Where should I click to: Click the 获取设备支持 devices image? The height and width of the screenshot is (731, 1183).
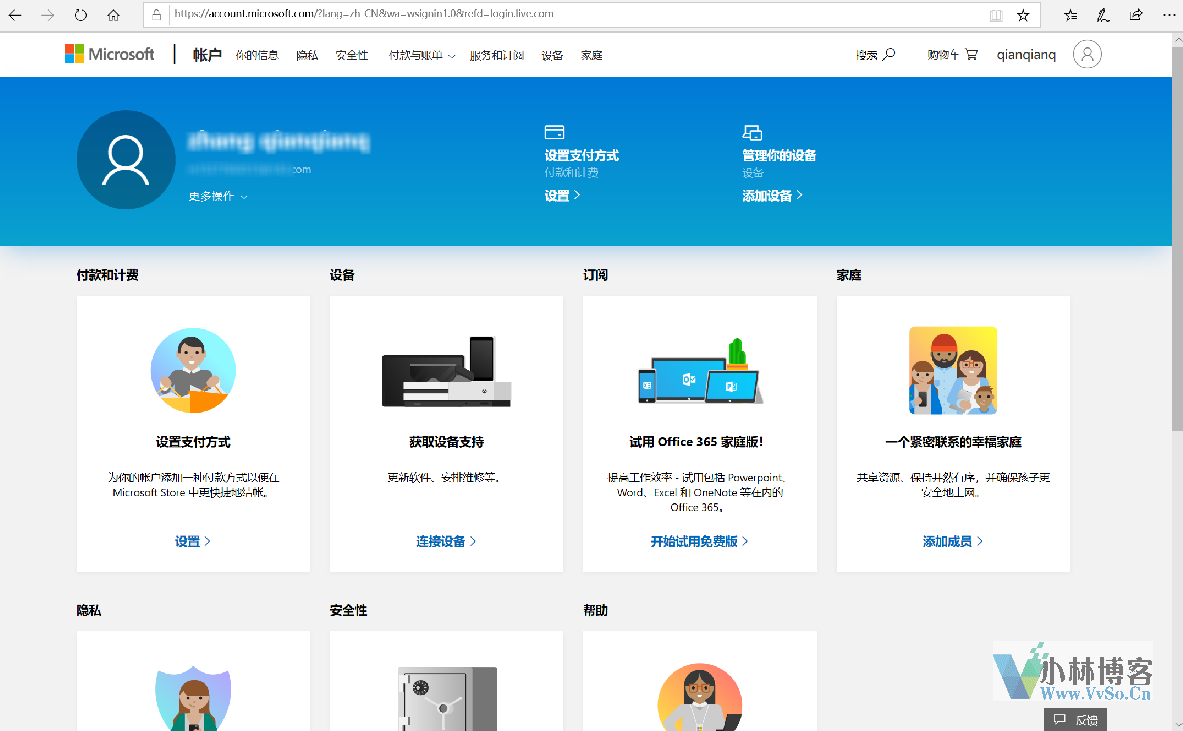(447, 372)
